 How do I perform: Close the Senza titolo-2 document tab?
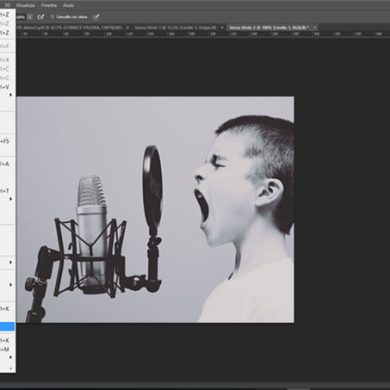point(315,28)
